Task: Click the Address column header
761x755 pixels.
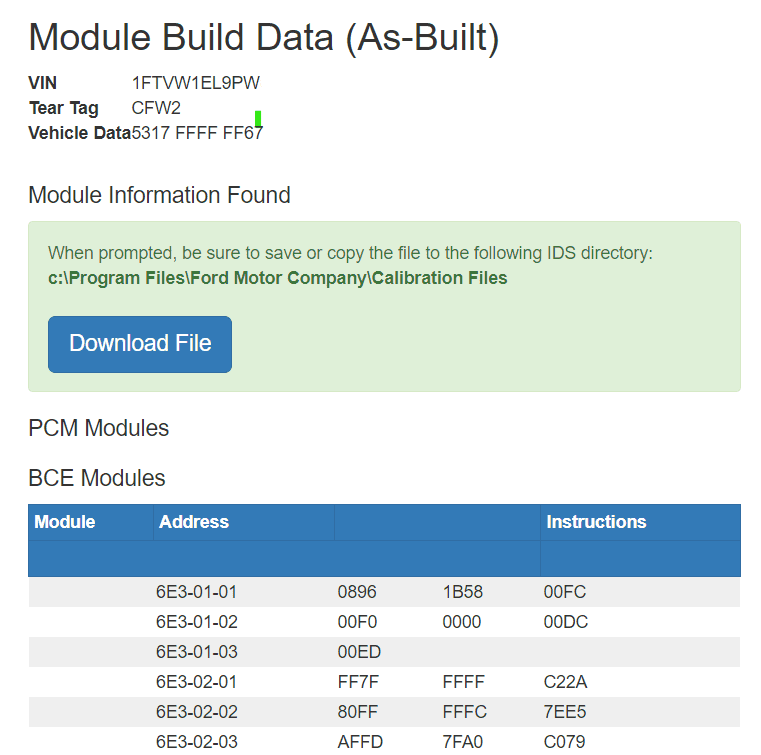Action: pos(194,522)
